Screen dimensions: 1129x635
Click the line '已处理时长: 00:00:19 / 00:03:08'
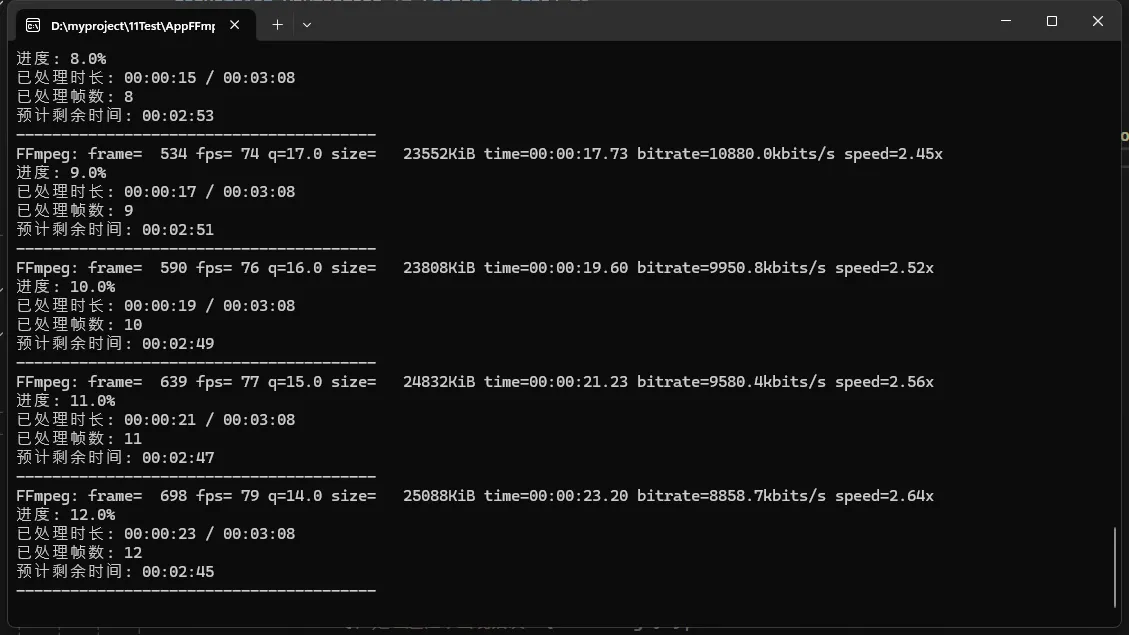tap(156, 305)
